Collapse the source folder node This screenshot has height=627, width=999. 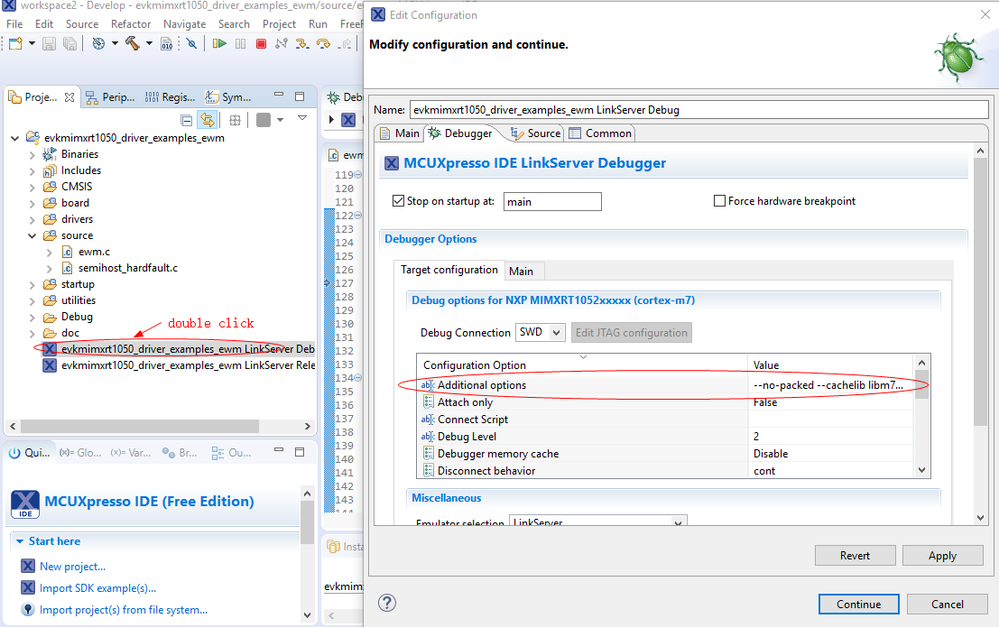tap(32, 236)
